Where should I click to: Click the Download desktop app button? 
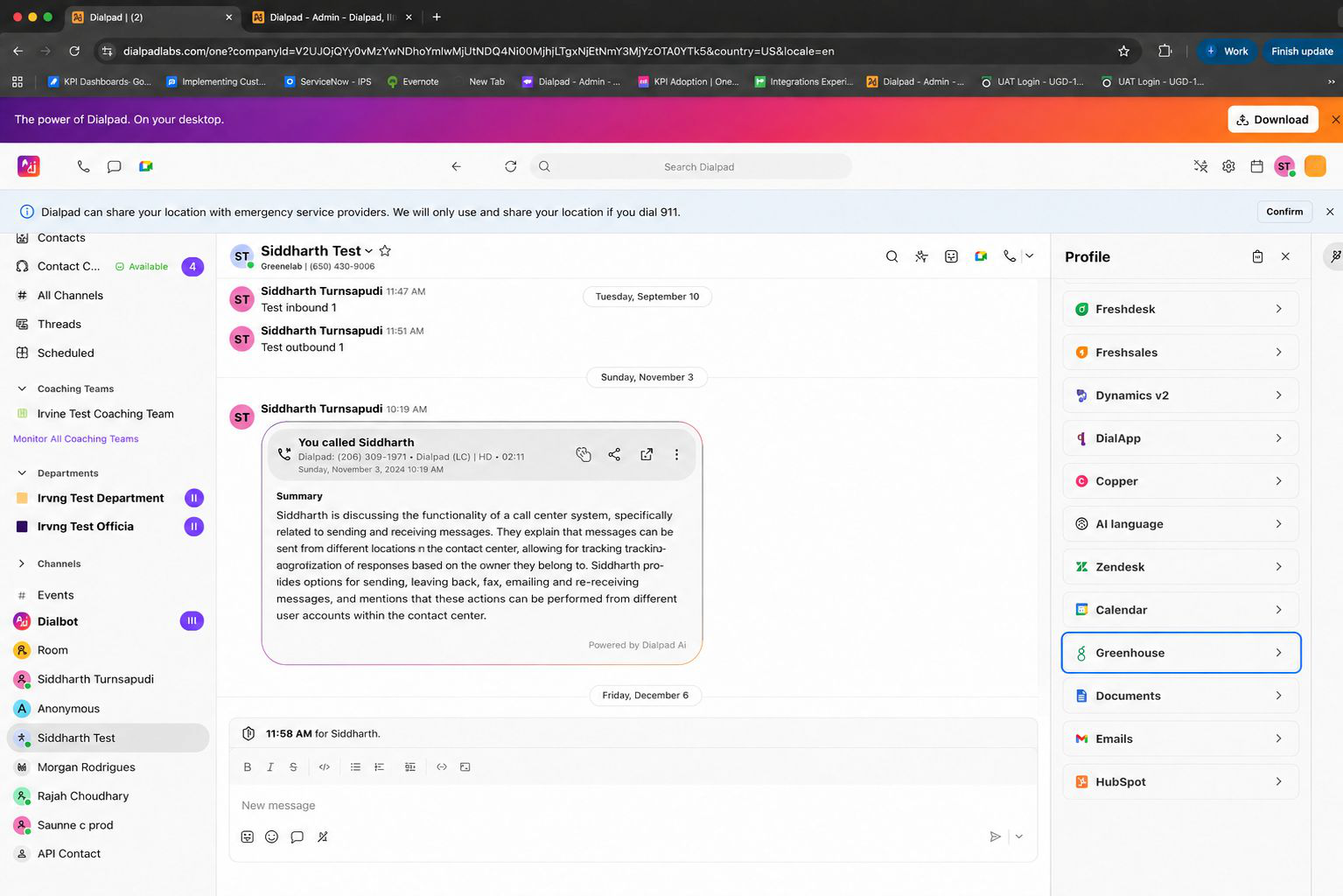tap(1273, 120)
